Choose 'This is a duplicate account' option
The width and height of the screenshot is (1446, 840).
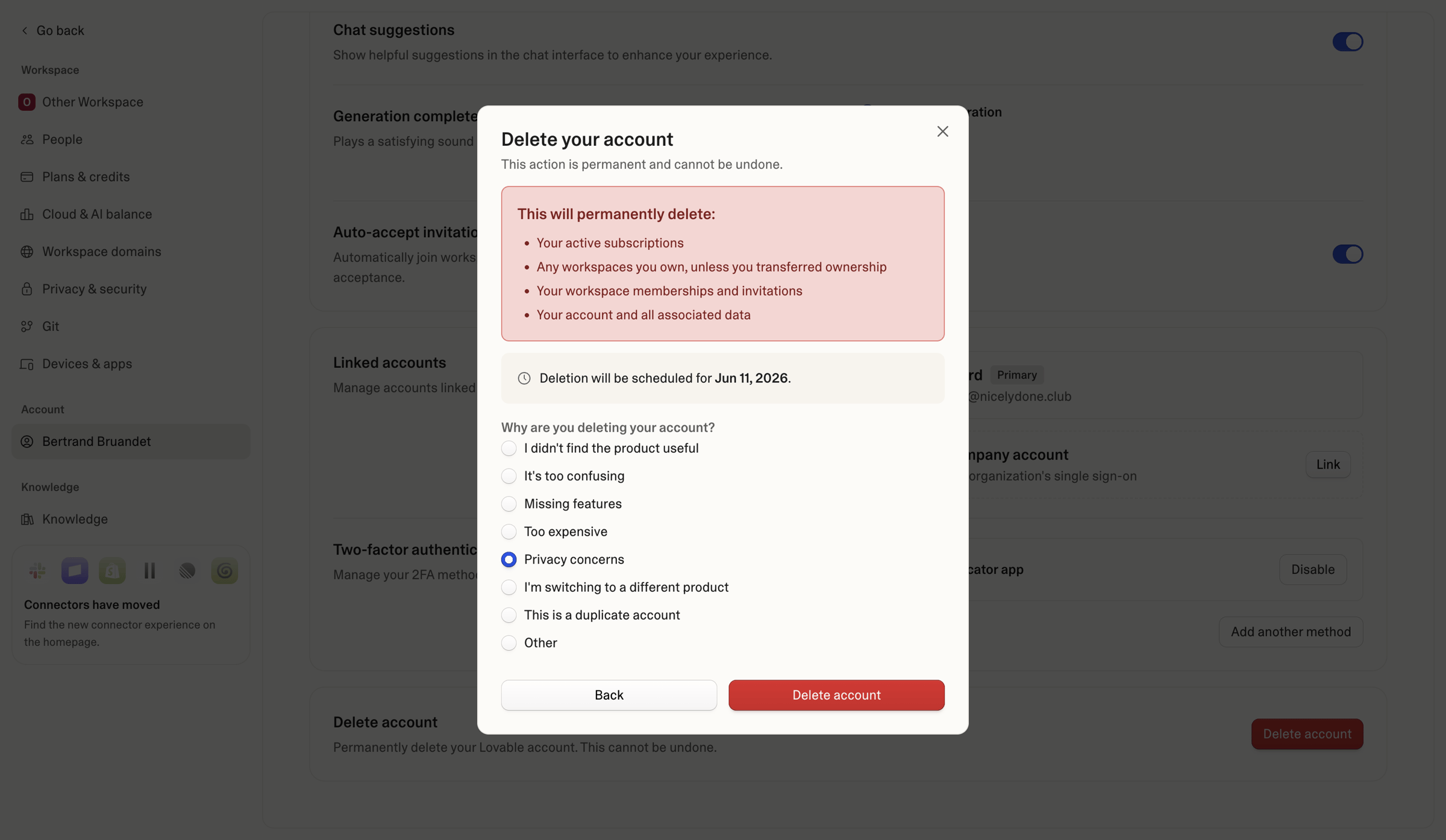(509, 615)
